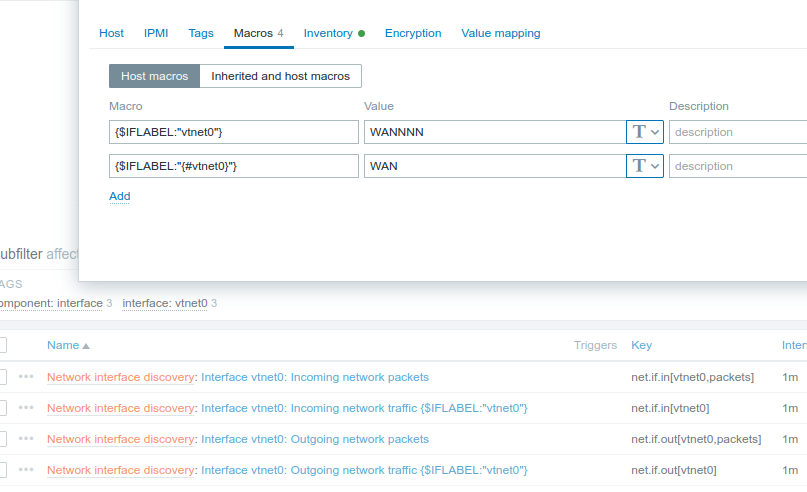Open Network interface discovery link in Incoming packets row
The width and height of the screenshot is (807, 492).
click(x=120, y=377)
